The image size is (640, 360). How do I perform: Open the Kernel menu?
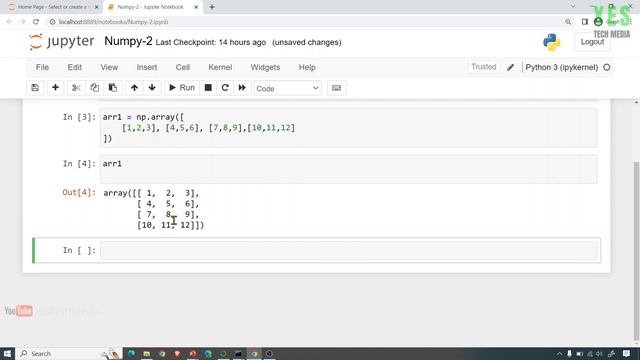220,67
